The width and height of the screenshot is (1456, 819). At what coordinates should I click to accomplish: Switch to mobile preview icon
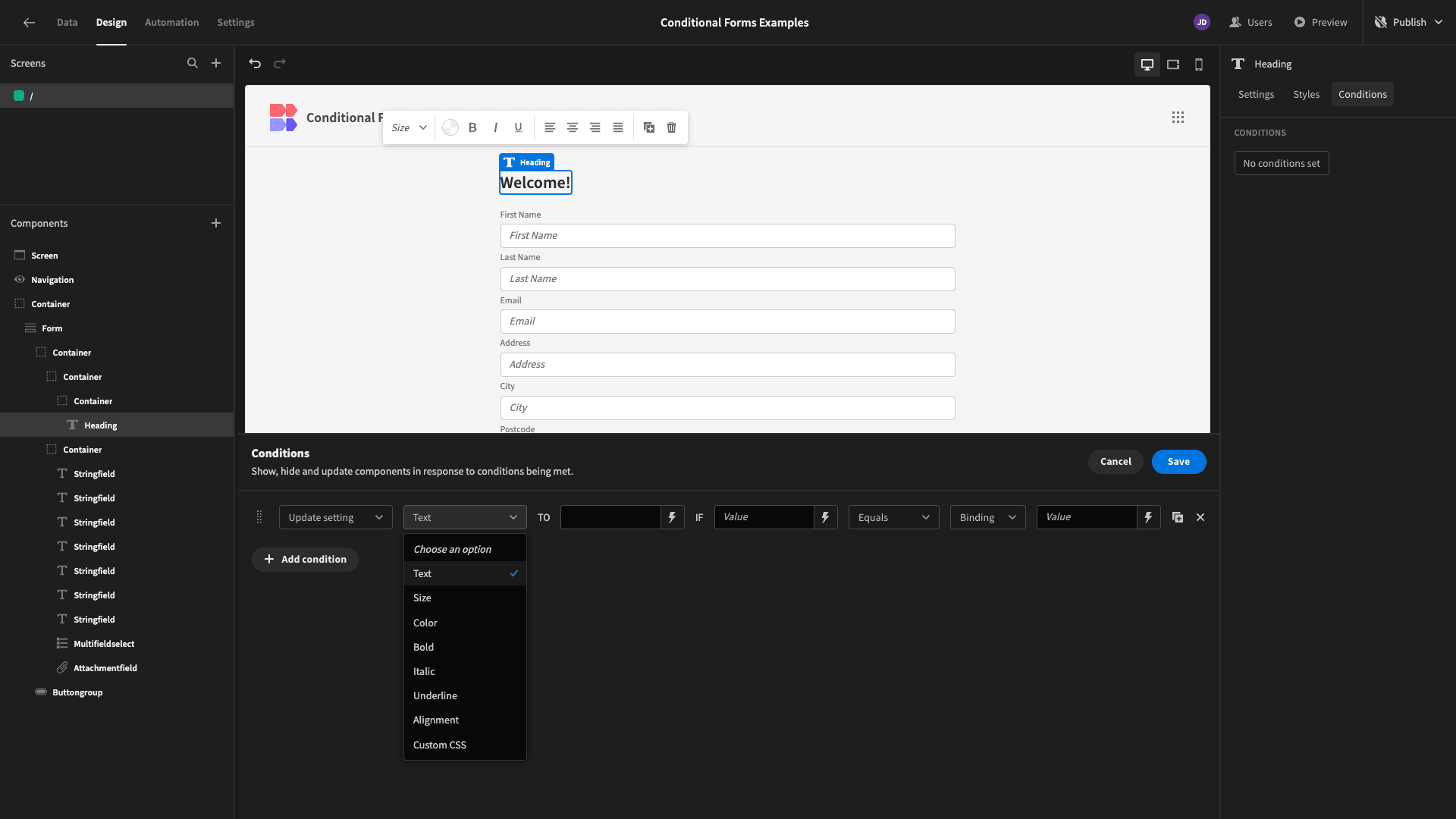click(x=1199, y=64)
